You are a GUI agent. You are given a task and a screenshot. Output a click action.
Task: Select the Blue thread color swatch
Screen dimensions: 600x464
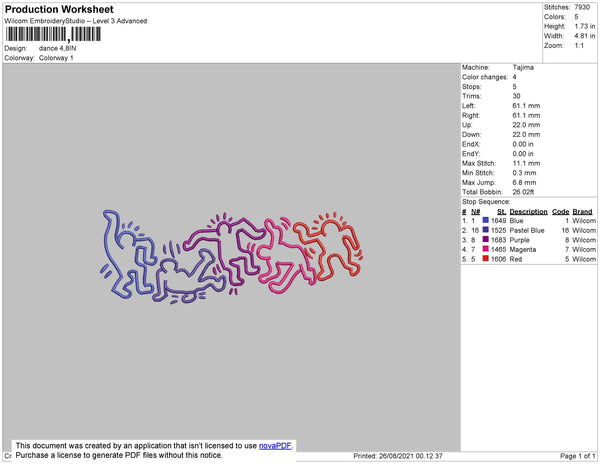coord(486,220)
